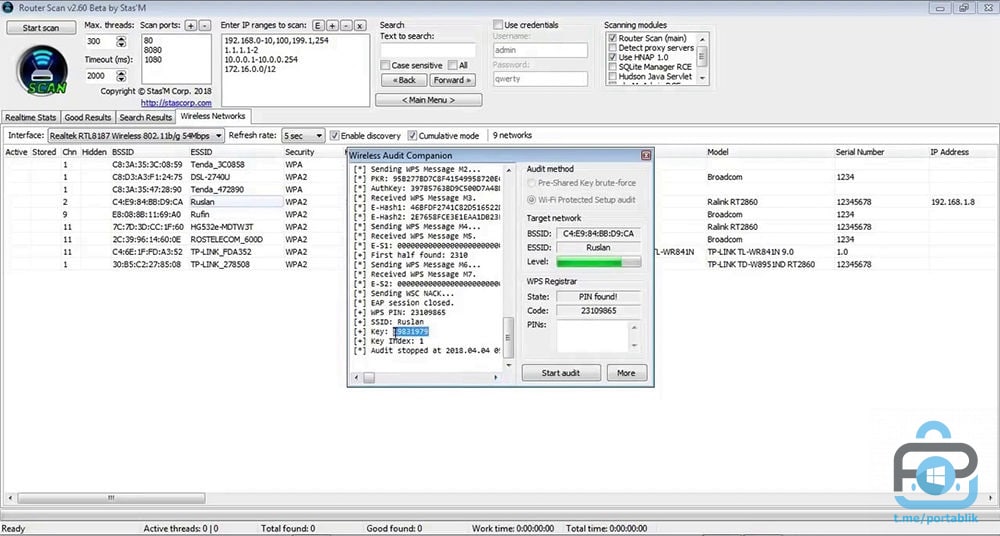Sort by ESSID column header
This screenshot has width=1000, height=536.
point(202,152)
